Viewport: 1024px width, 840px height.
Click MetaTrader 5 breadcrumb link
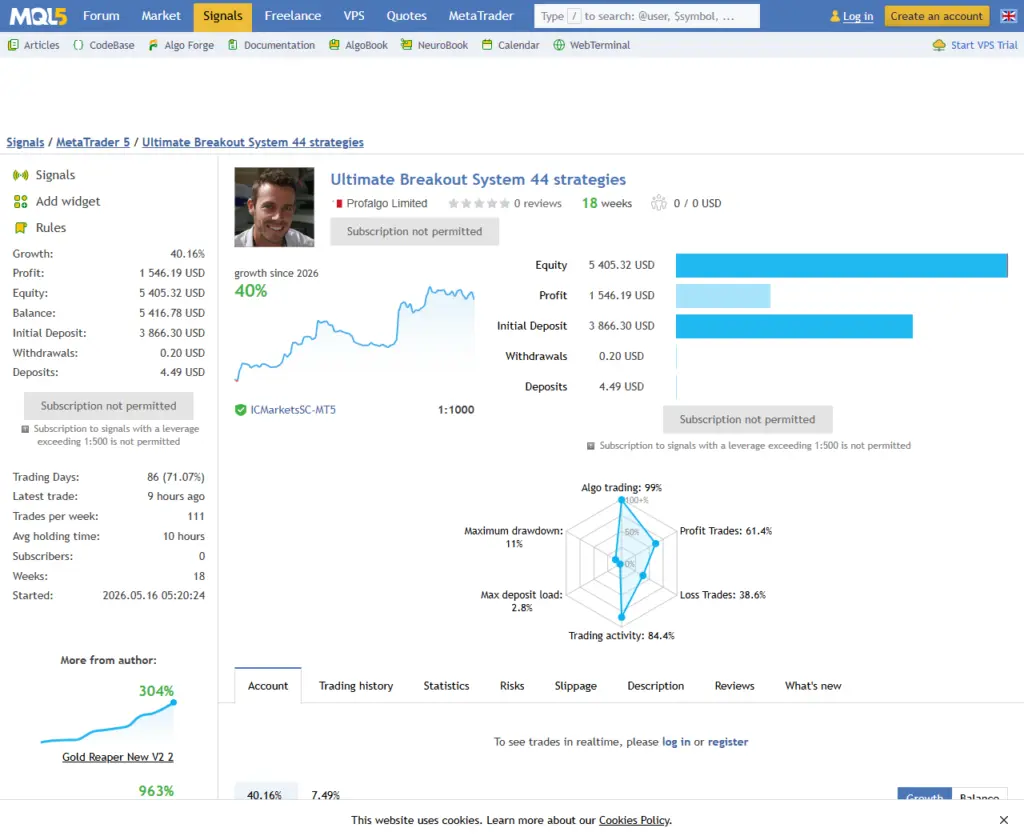[93, 142]
